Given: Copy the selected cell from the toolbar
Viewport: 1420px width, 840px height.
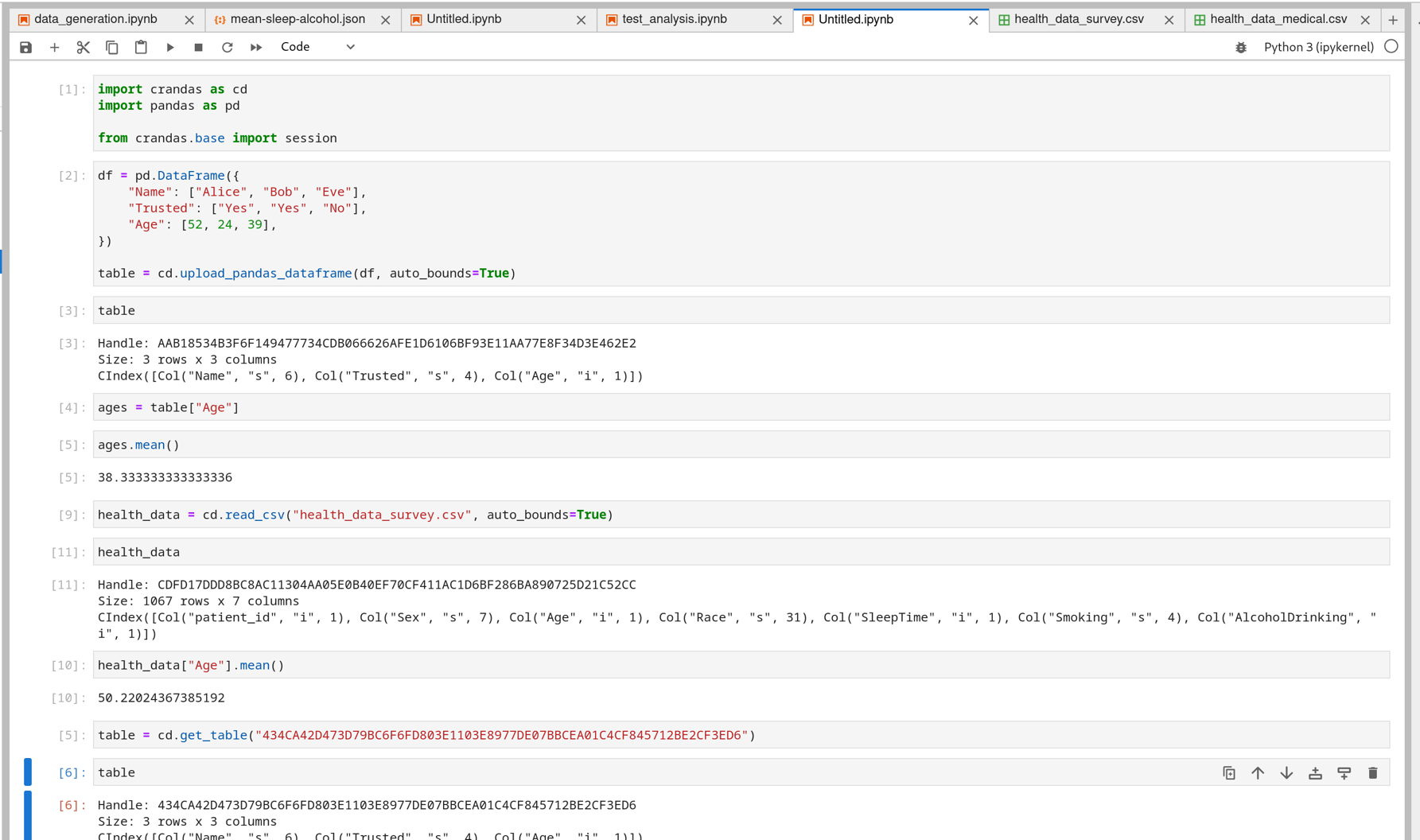Looking at the screenshot, I should tap(112, 47).
